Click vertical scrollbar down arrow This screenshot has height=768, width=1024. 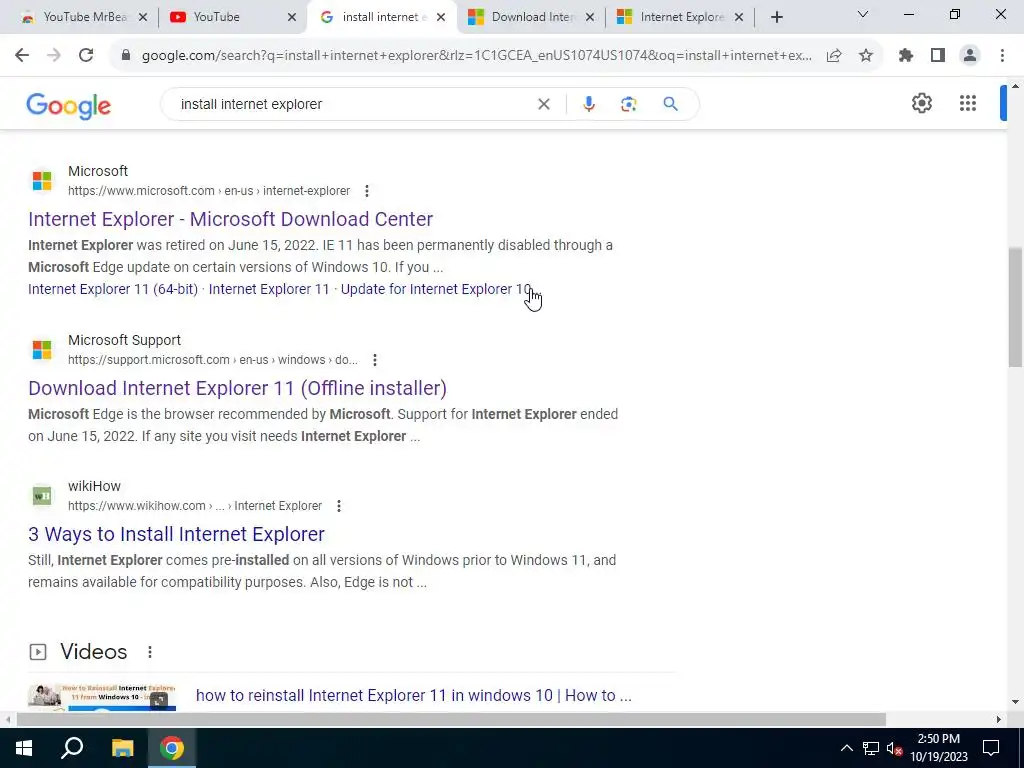click(x=1015, y=703)
